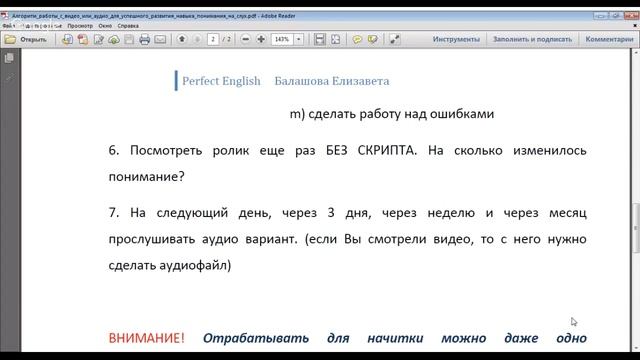The width and height of the screenshot is (640, 360).
Task: Maximize the Adobe Reader window
Action: (x=616, y=16)
